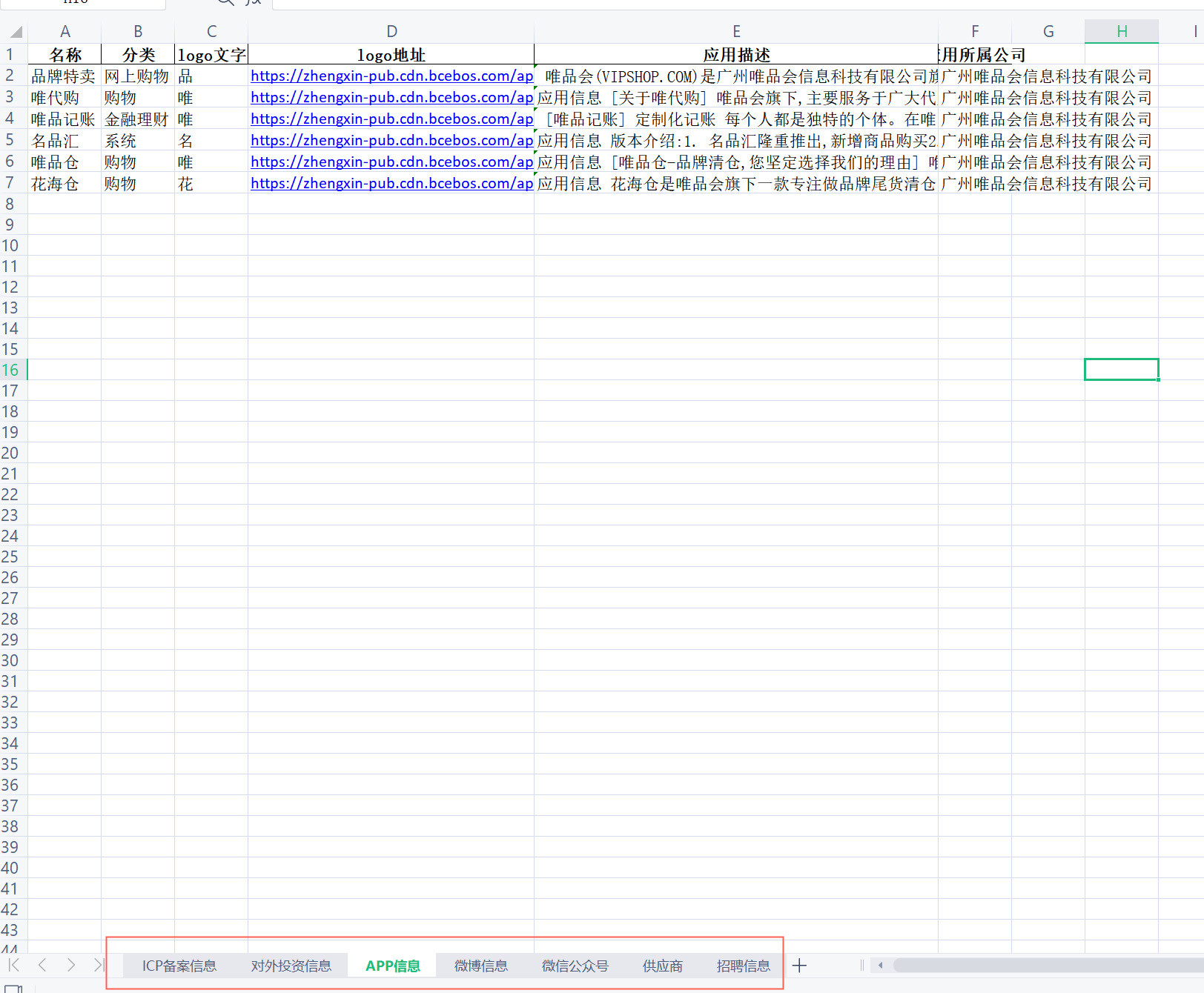Open the 招聘信息 sheet tab
1204x993 pixels.
pos(743,966)
